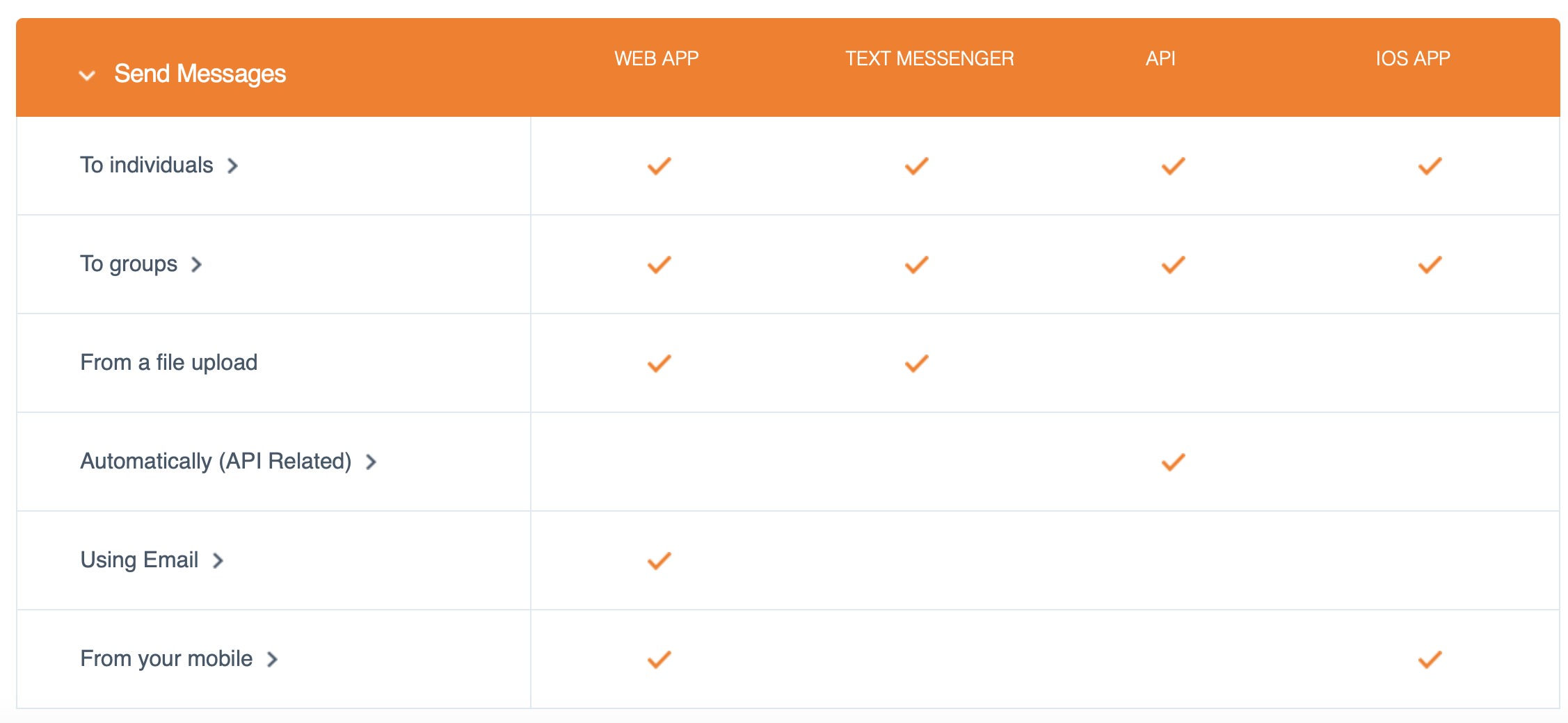Screen dimensions: 1568x723
Task: Click Web App checkmark for To individuals
Action: click(659, 166)
